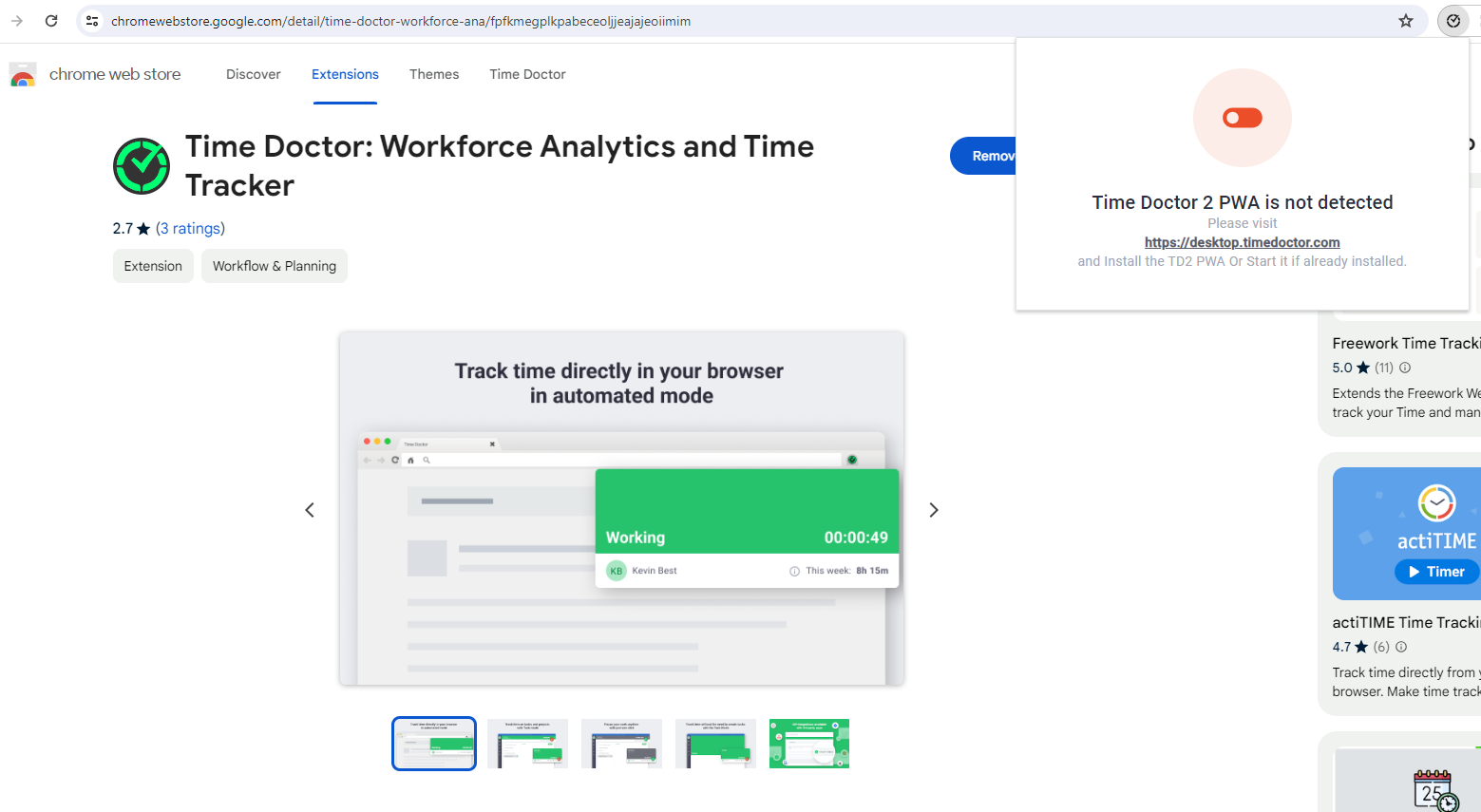
Task: Bookmark this page with the star icon
Action: [1405, 20]
